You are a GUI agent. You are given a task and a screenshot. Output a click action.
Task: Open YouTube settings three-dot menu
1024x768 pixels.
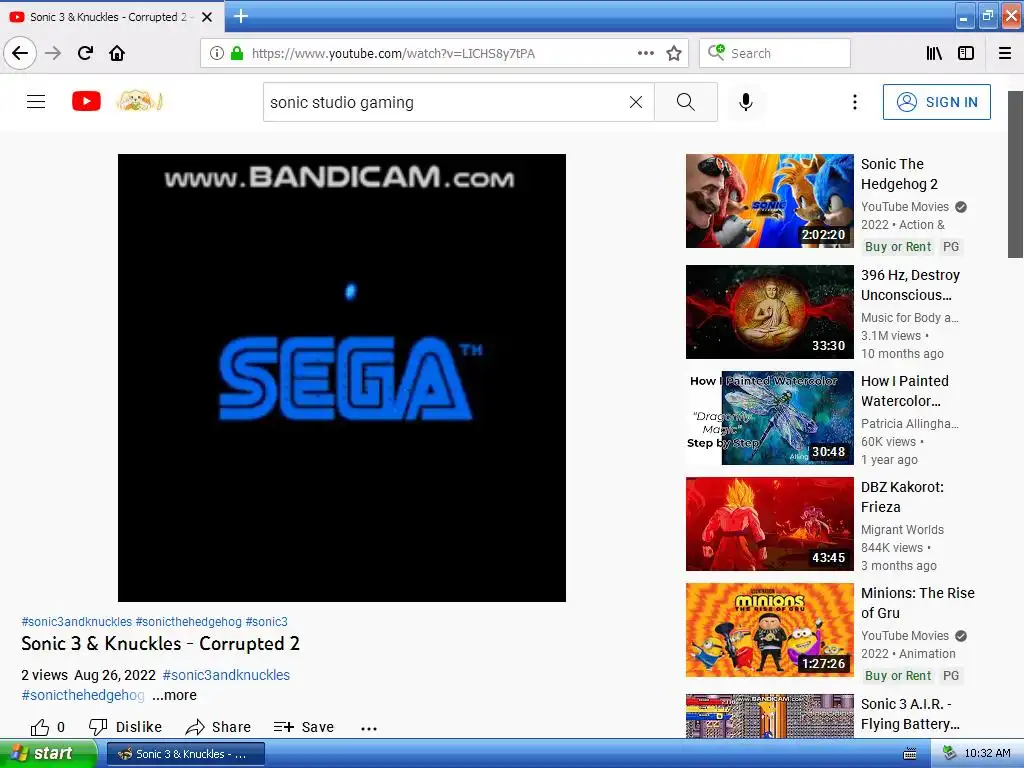point(854,102)
